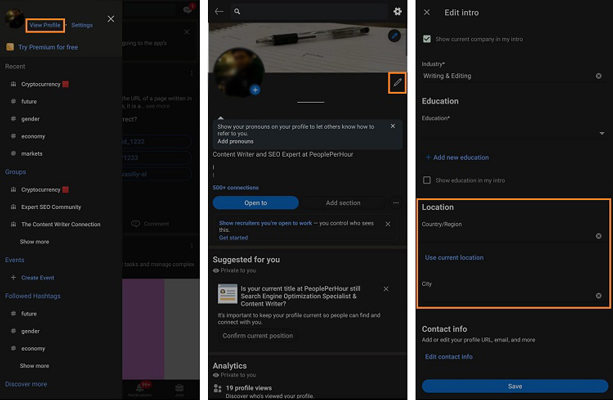This screenshot has width=613, height=400.
Task: Dismiss the current title suggestion card
Action: [386, 289]
